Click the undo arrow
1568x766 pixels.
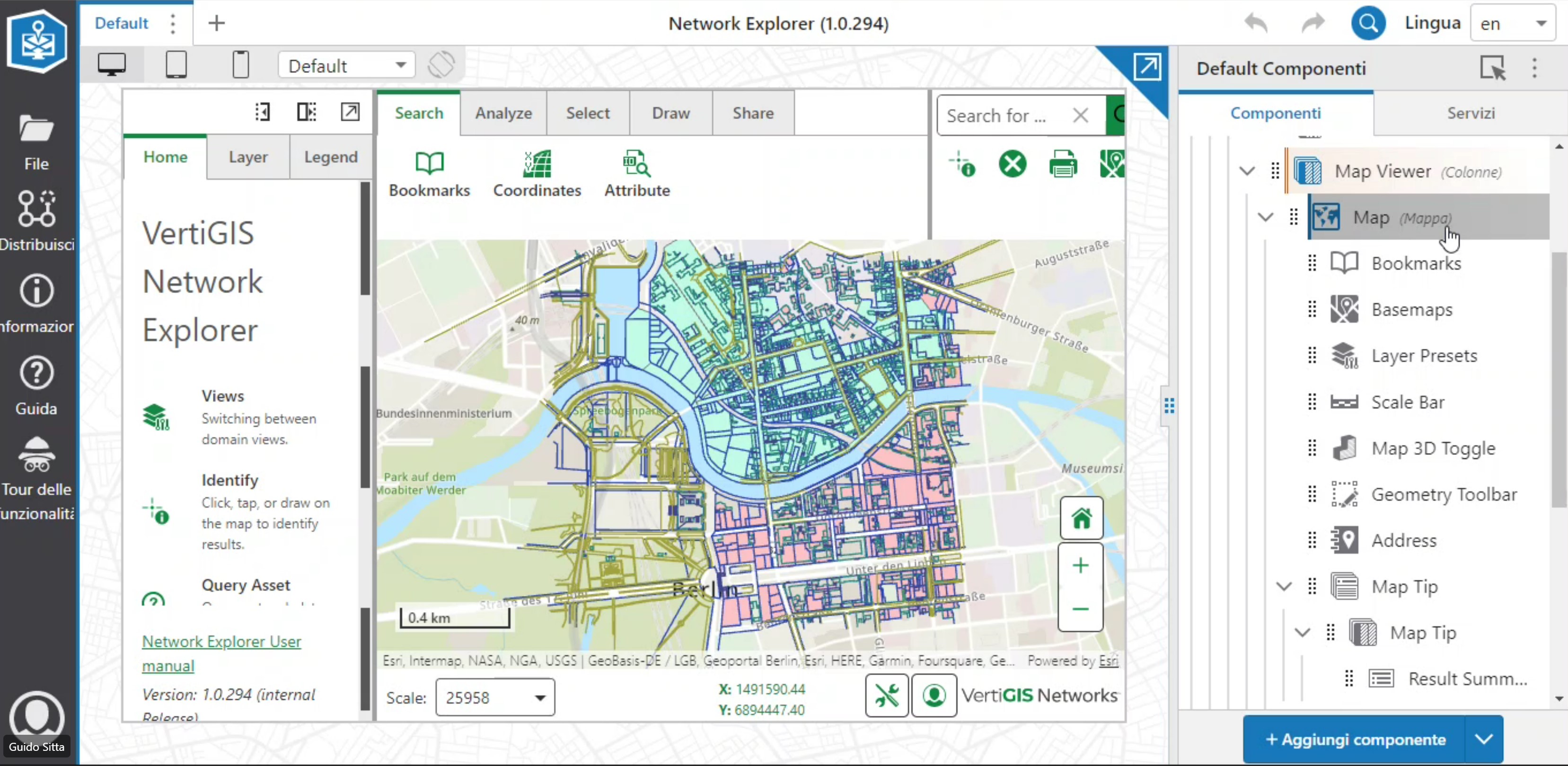tap(1256, 23)
